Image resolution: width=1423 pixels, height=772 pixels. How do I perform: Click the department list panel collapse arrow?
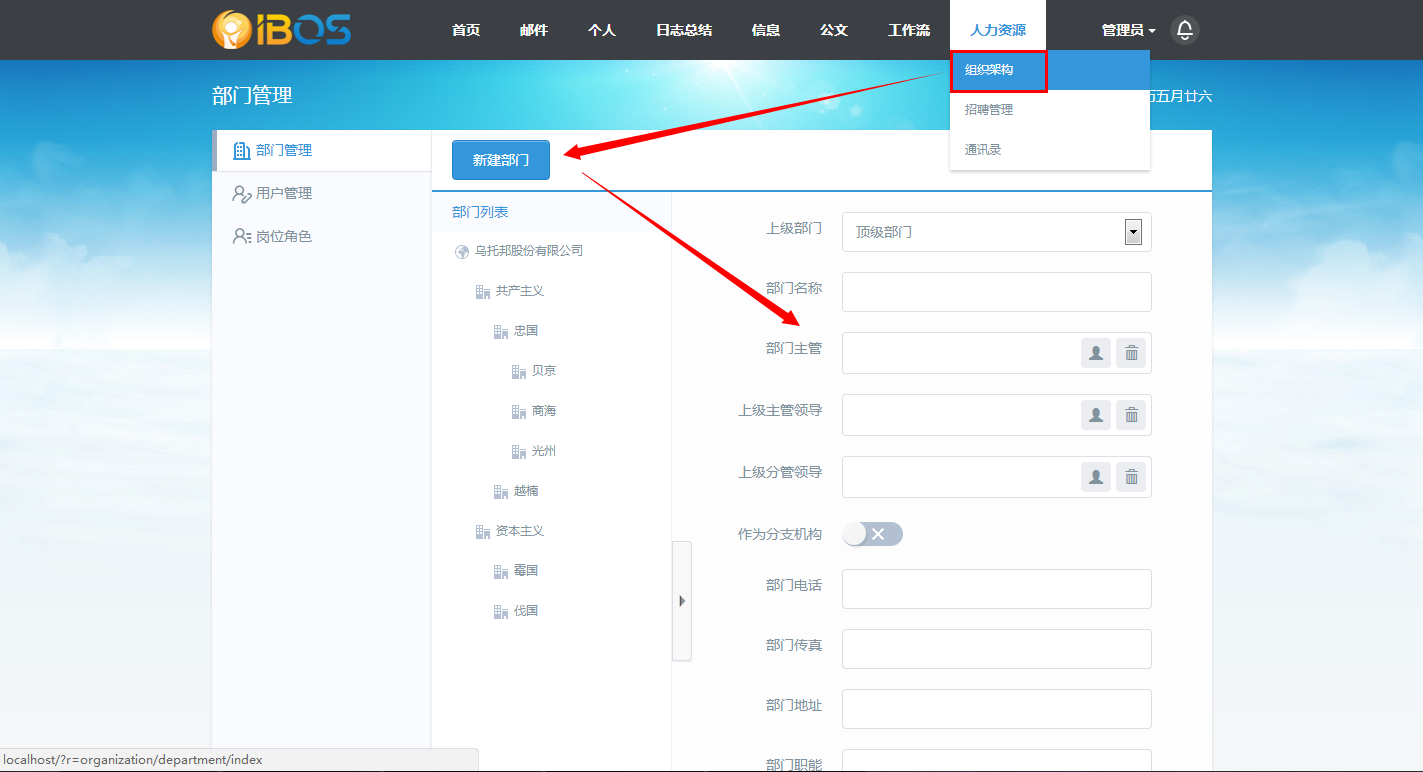click(x=682, y=601)
